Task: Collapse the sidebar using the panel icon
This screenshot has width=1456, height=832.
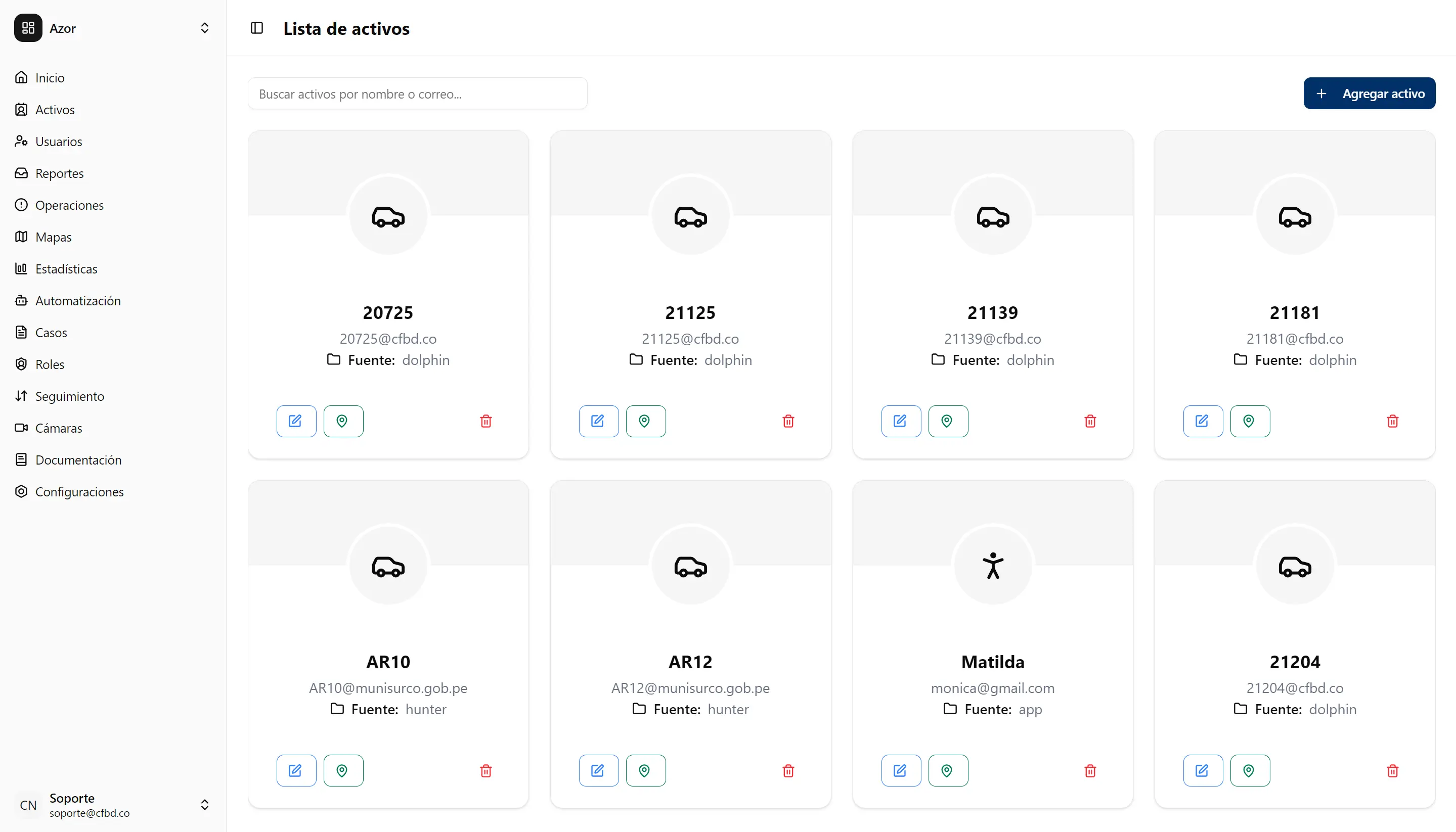Action: [257, 28]
